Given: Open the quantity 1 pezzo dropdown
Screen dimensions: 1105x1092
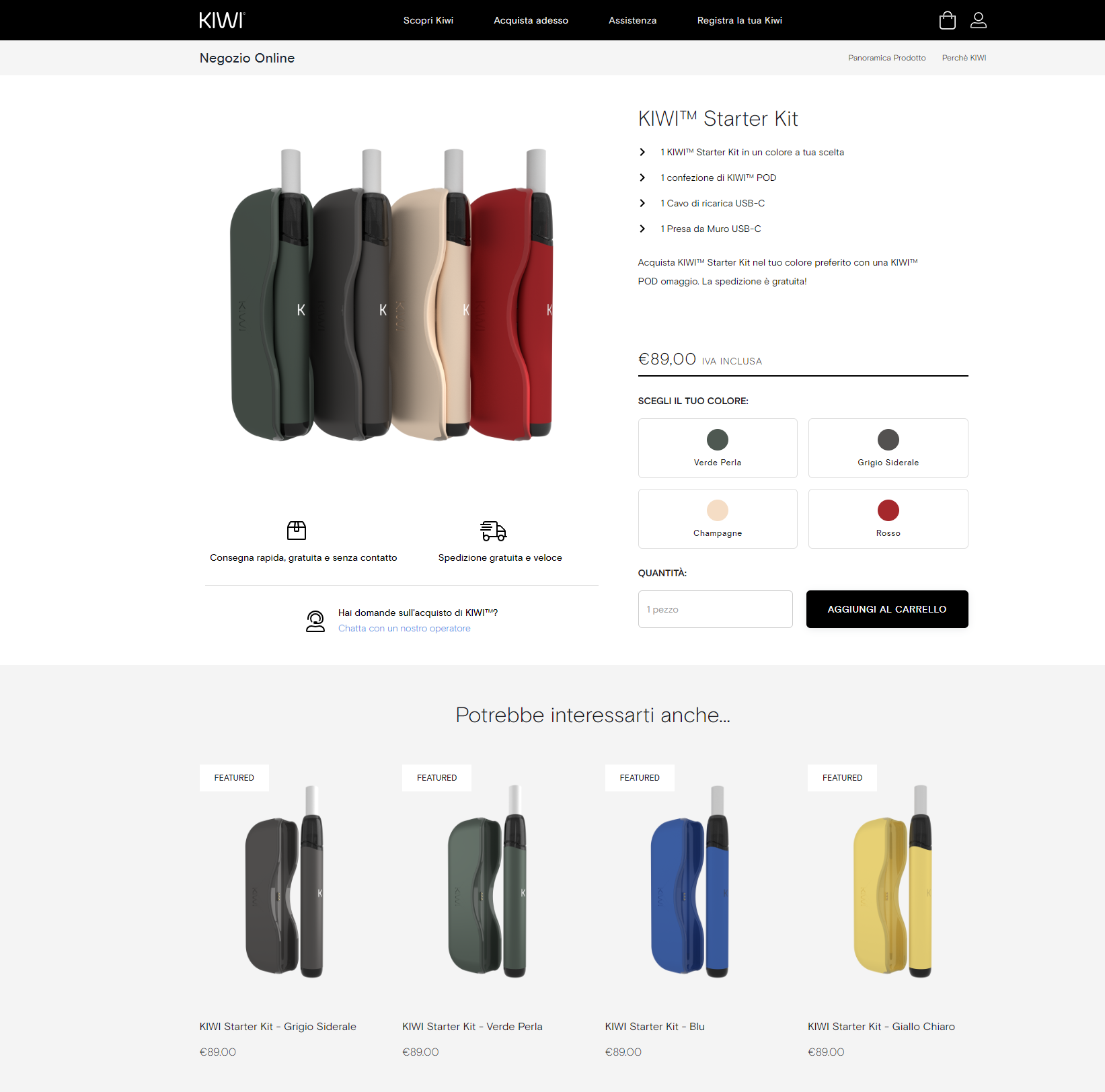Looking at the screenshot, I should (x=715, y=609).
